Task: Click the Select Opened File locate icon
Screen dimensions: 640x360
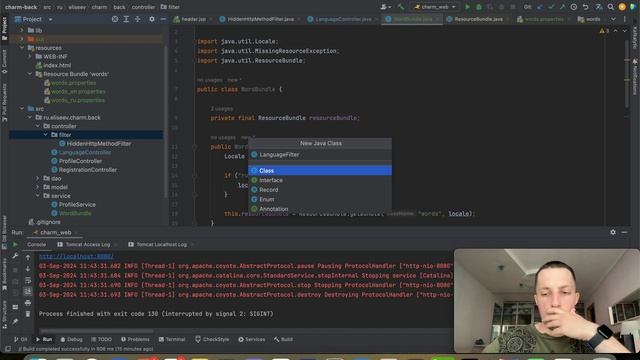Action: click(115, 19)
